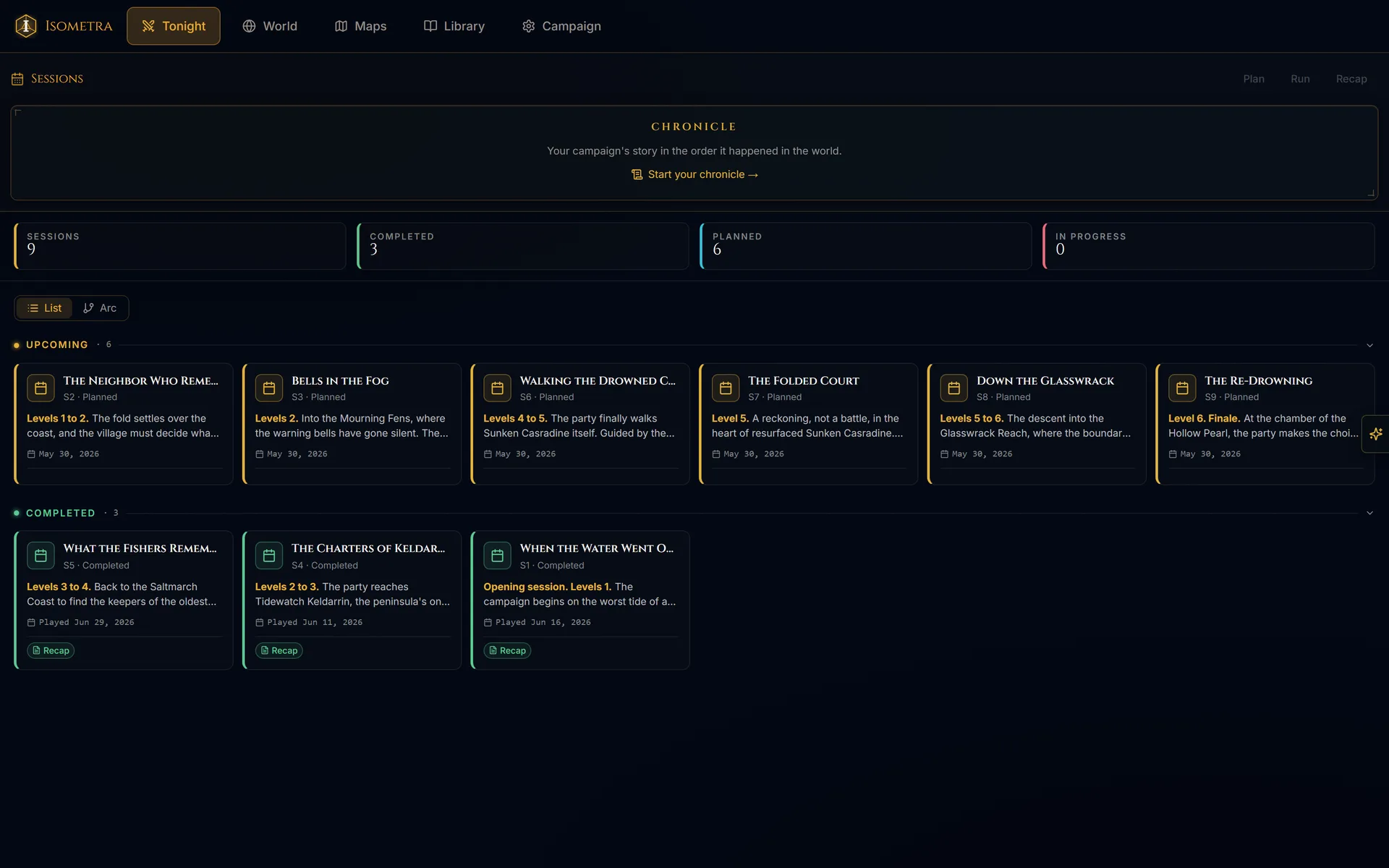Open the Maps tab
The width and height of the screenshot is (1389, 868).
coord(360,26)
